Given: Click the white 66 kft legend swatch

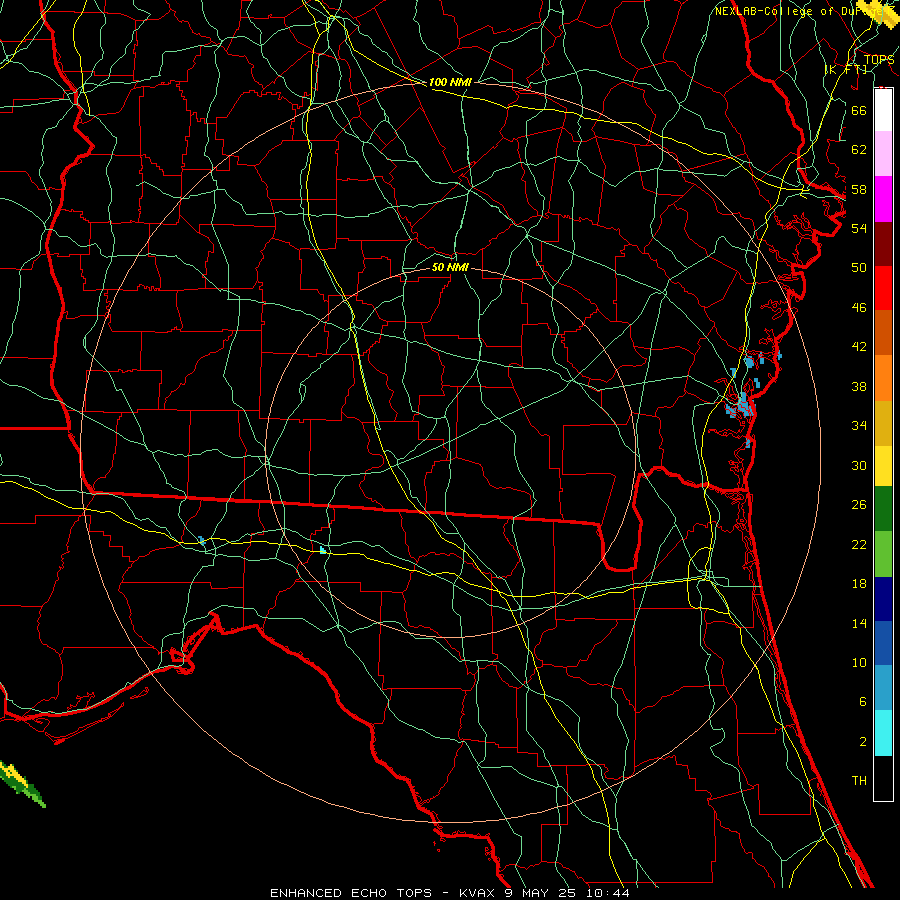Looking at the screenshot, I should tap(883, 110).
